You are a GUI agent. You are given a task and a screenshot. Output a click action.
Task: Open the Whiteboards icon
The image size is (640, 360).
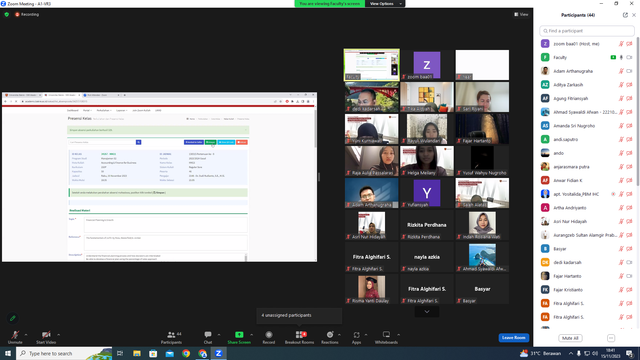[386, 335]
